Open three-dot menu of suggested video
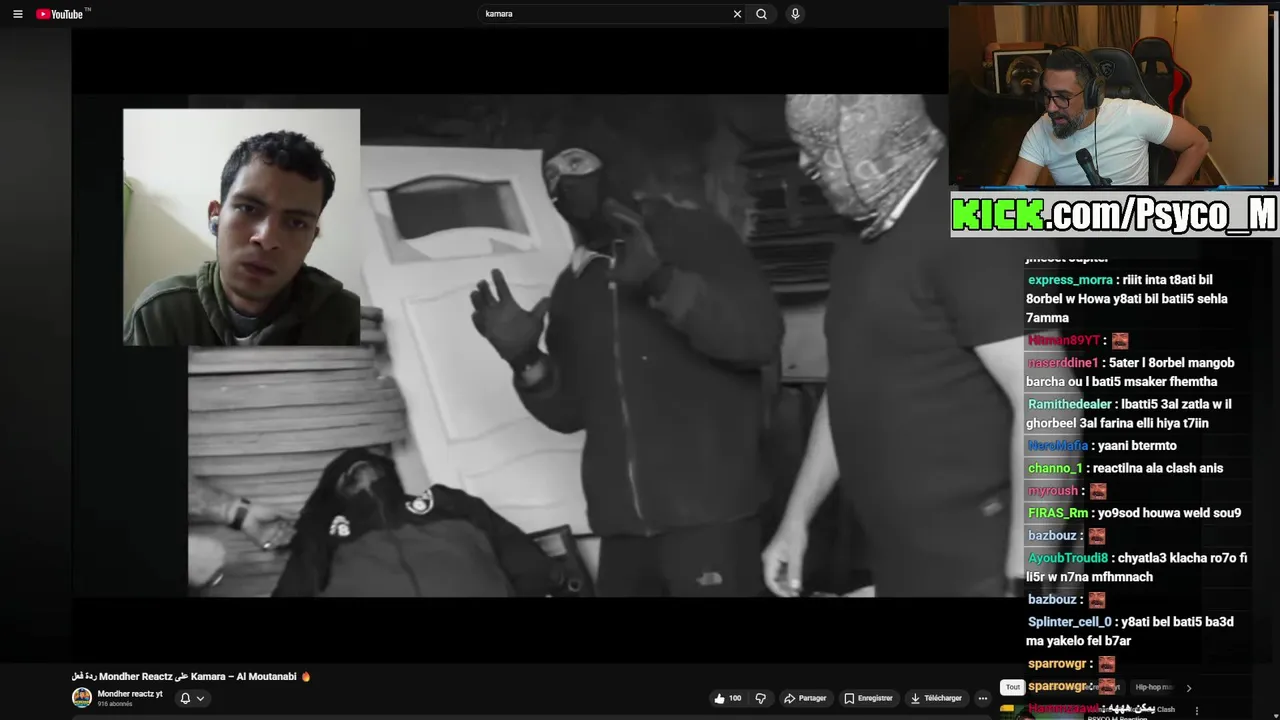Image resolution: width=1280 pixels, height=720 pixels. click(x=1197, y=711)
